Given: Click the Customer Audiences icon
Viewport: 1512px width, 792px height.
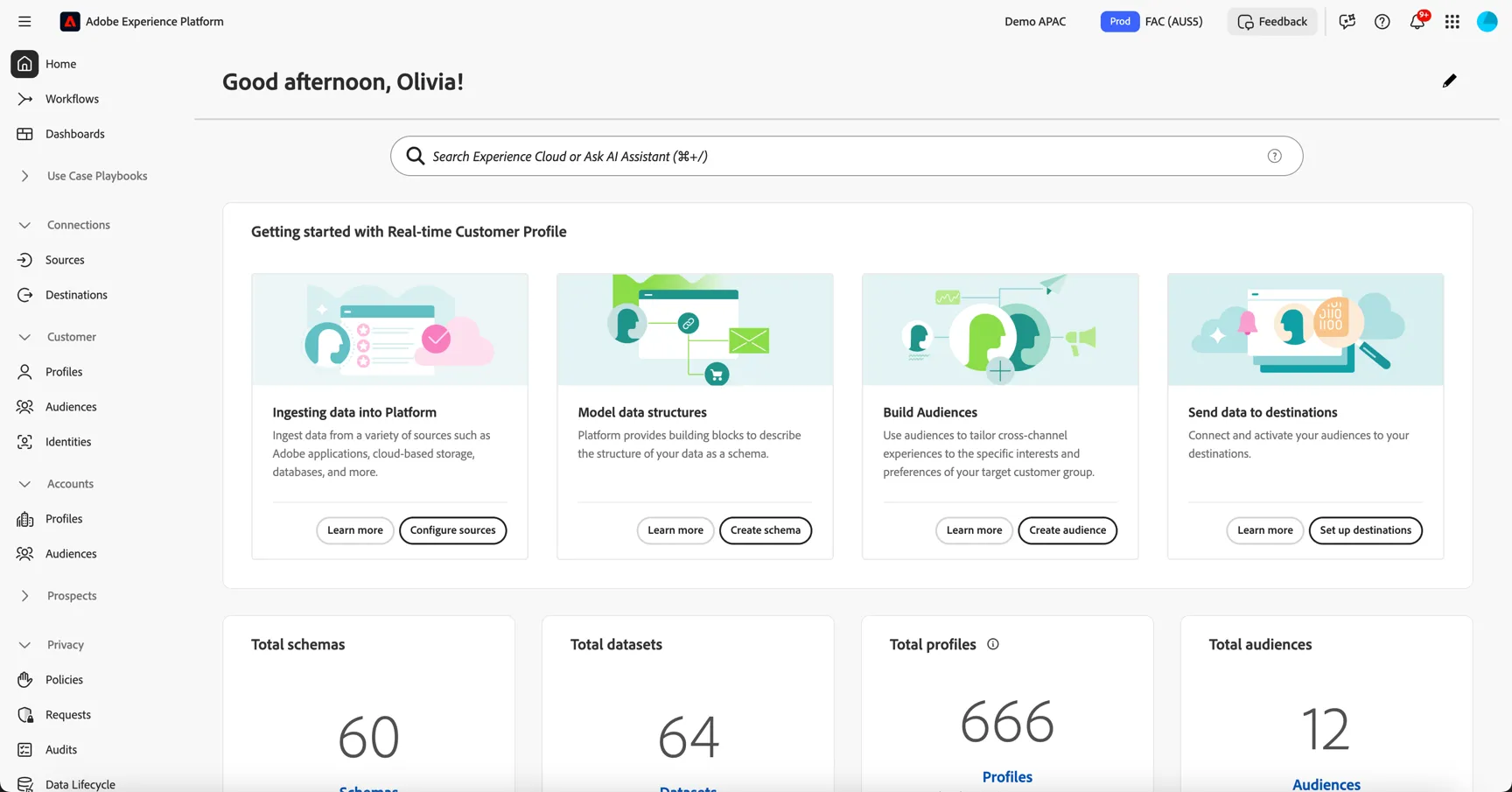Looking at the screenshot, I should [24, 407].
